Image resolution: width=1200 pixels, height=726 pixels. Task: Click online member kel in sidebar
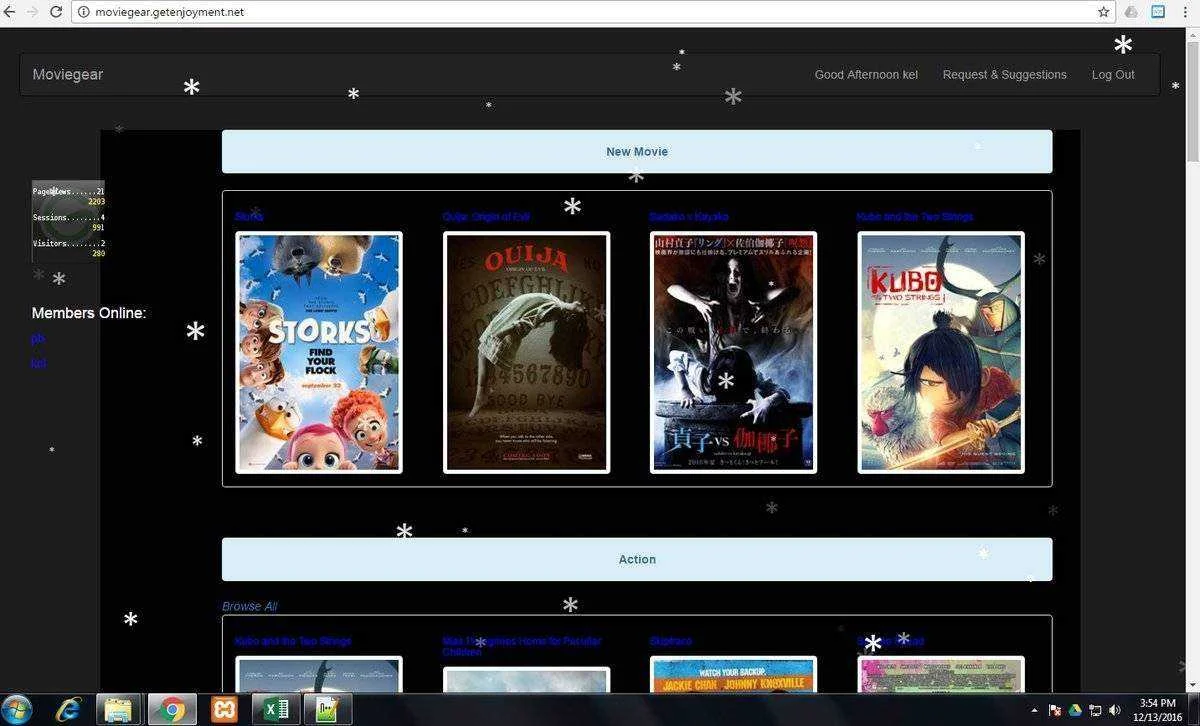pos(38,363)
